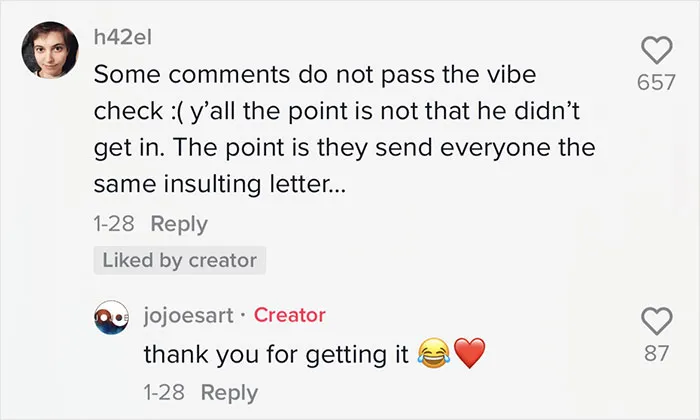Like jojoesart's reply with the heart icon
The width and height of the screenshot is (700, 420).
tap(657, 321)
